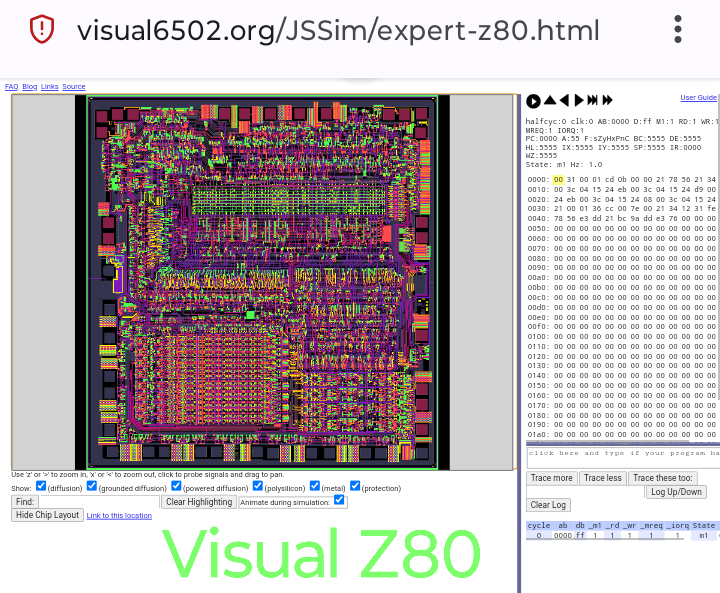Step backward with the left-arrow icon
This screenshot has height=593, width=720.
point(564,100)
